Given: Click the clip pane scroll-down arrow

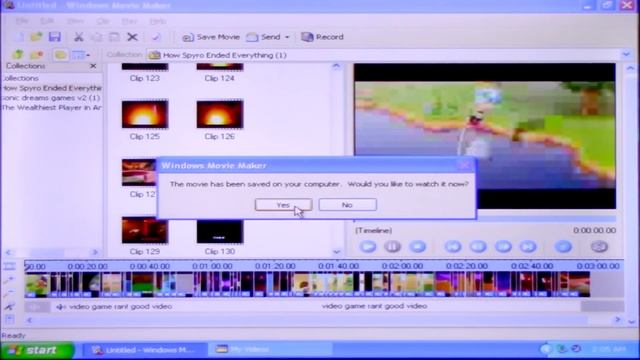Looking at the screenshot, I should tap(336, 252).
